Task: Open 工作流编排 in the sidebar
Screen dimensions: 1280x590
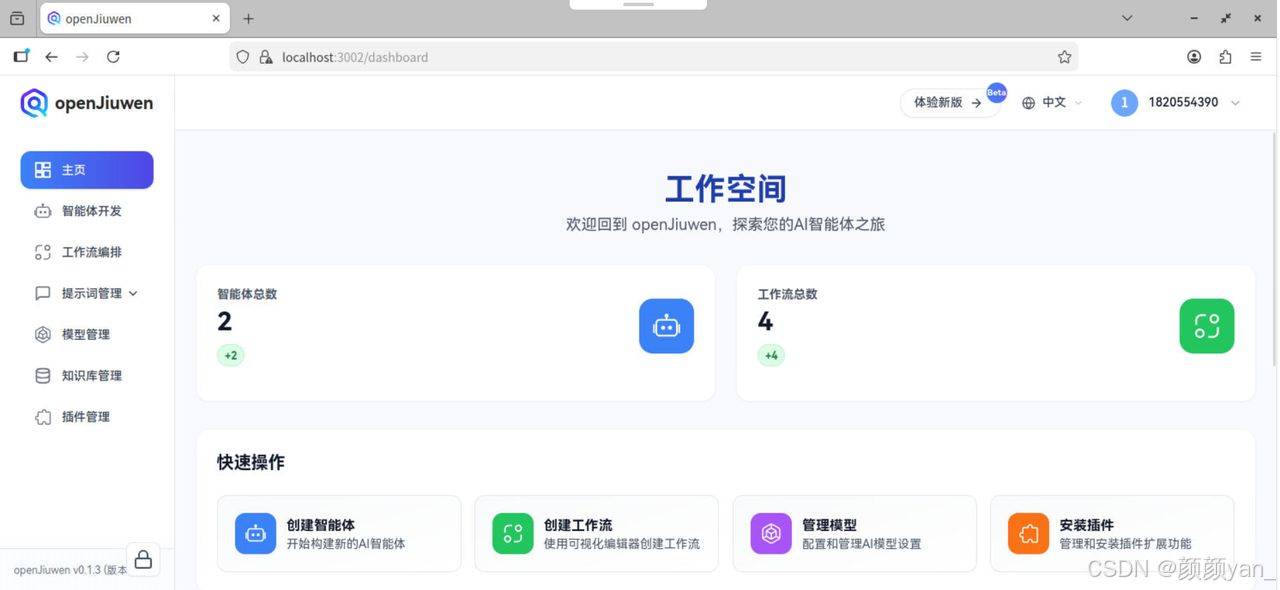Action: point(87,252)
